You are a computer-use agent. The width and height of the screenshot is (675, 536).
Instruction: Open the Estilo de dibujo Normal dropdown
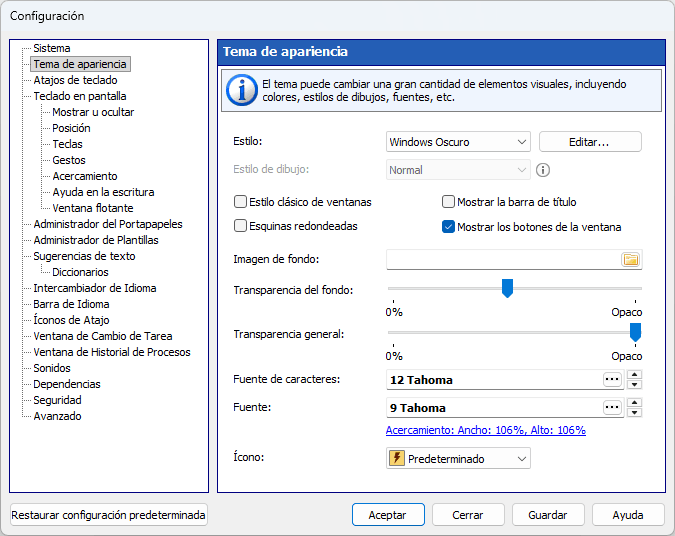click(x=458, y=170)
